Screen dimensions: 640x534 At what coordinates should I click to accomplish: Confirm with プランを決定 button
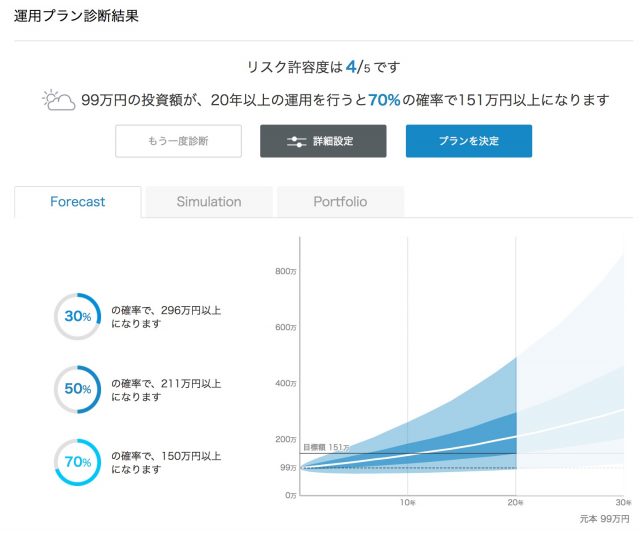pyautogui.click(x=468, y=141)
